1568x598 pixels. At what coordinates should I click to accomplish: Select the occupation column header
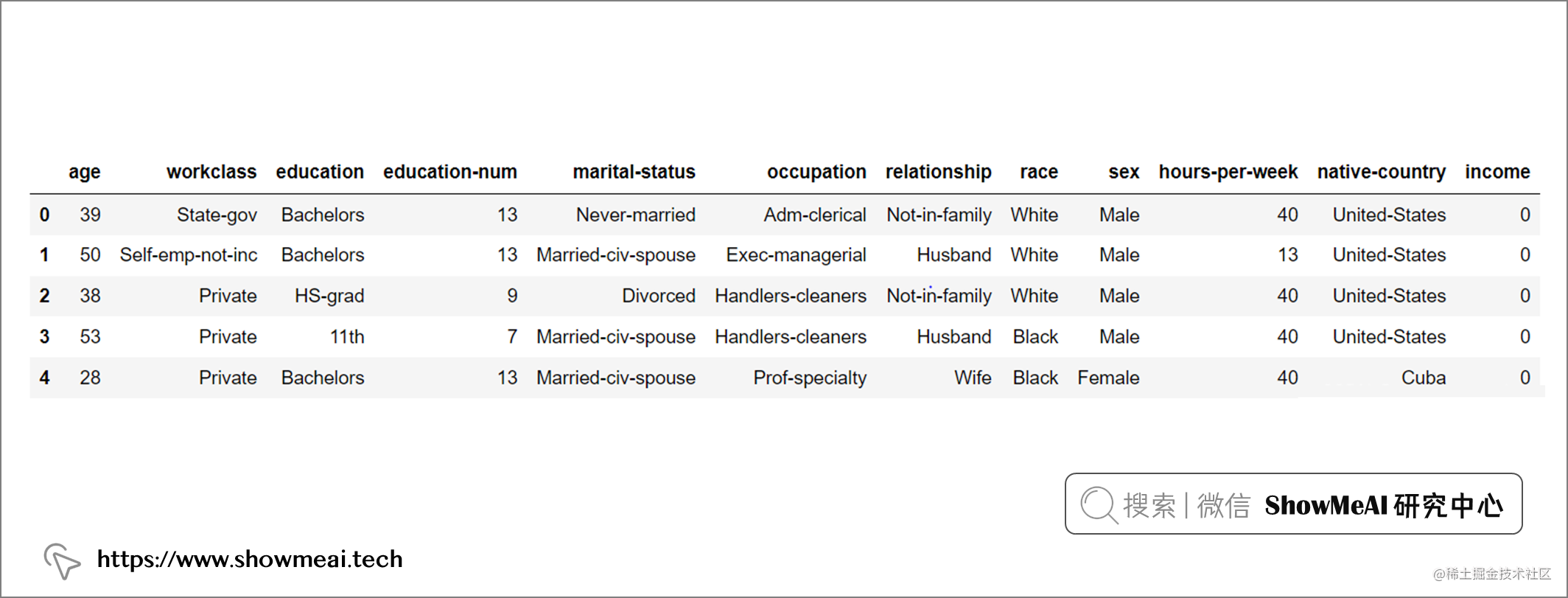[x=816, y=173]
